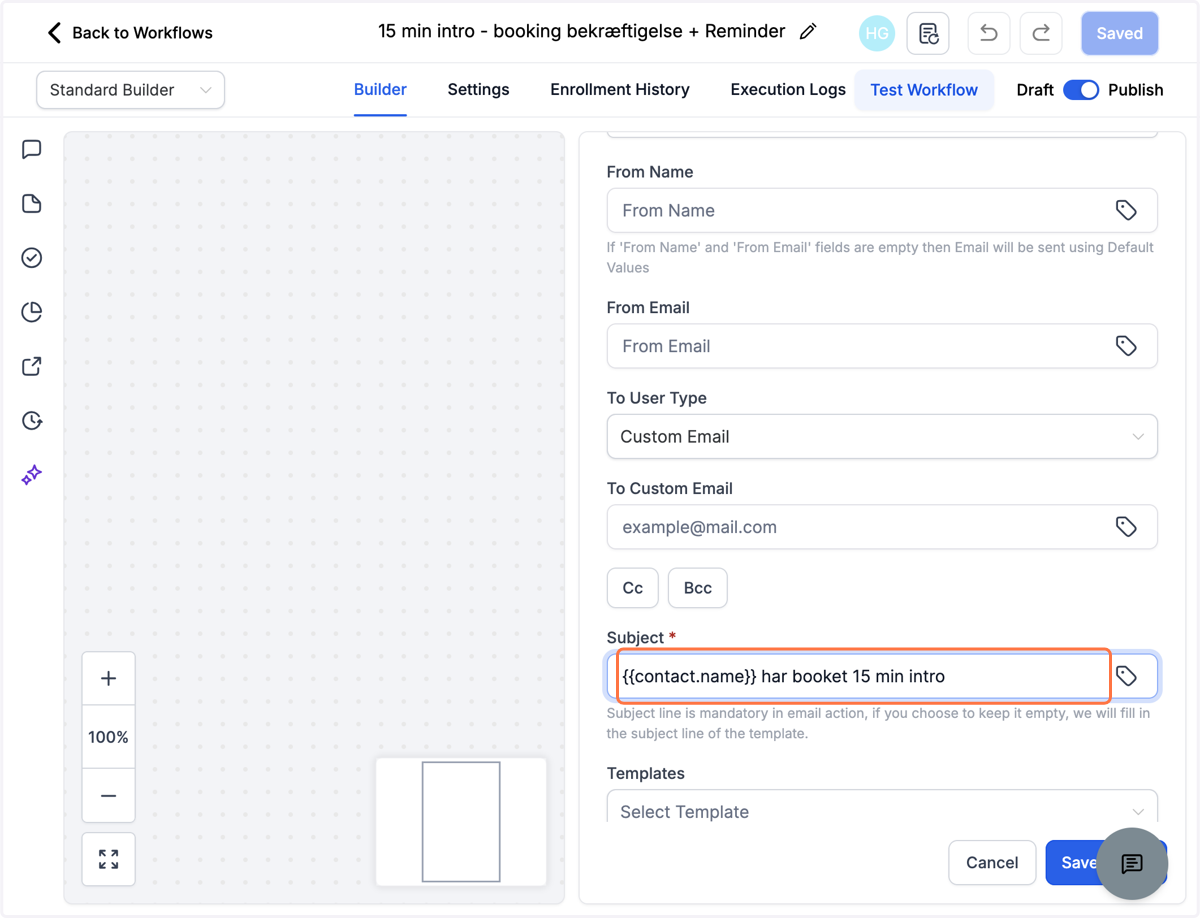Screen dimensions: 1200x918
Task: Add a Cc recipient
Action: click(633, 588)
